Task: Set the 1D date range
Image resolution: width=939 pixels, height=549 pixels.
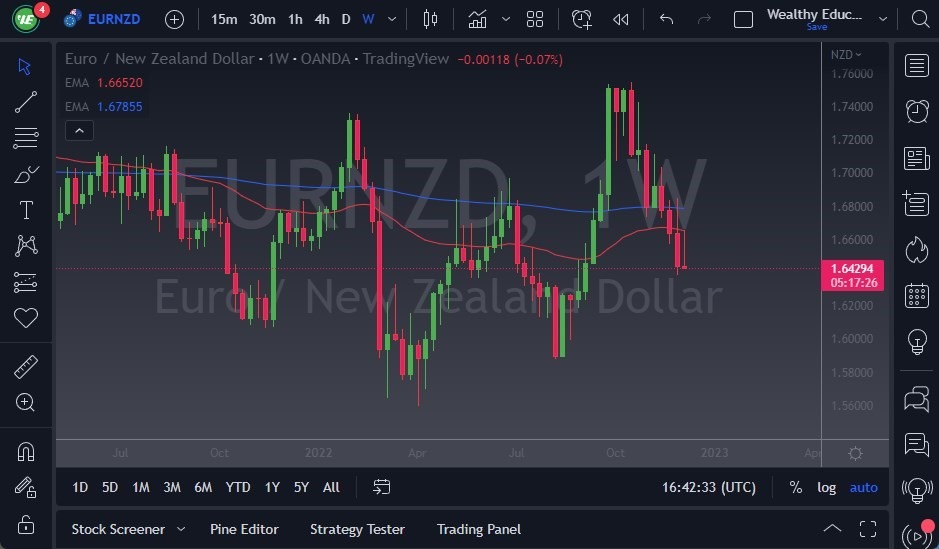Action: 80,487
